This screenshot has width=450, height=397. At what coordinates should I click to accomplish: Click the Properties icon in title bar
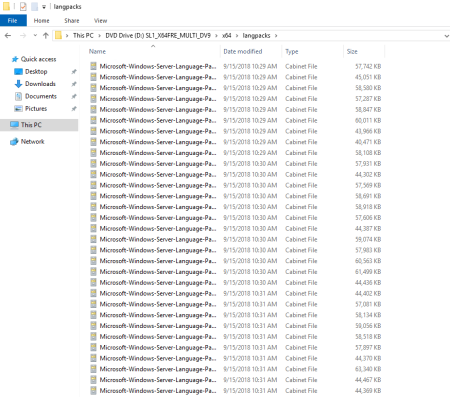pyautogui.click(x=23, y=6)
